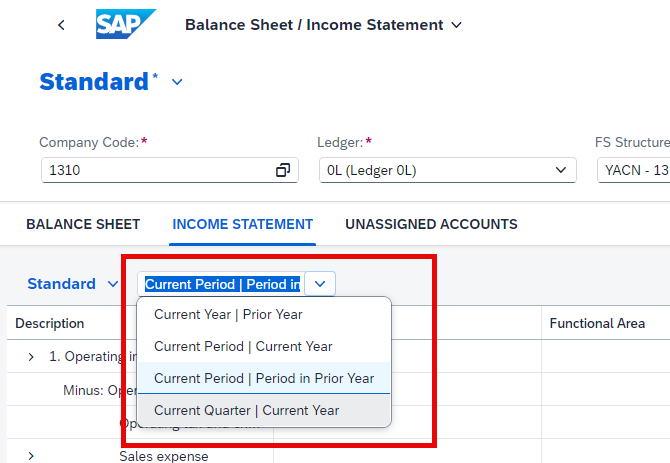Image resolution: width=670 pixels, height=463 pixels.
Task: Open Company Code value help icon
Action: 283,170
